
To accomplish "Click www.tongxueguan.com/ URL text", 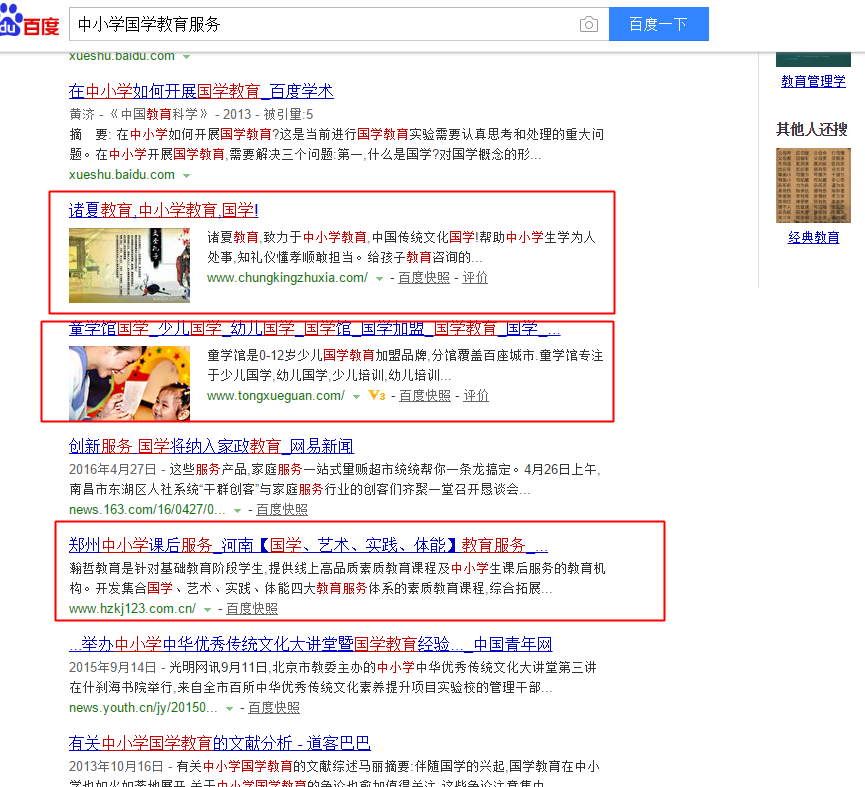I will [276, 395].
